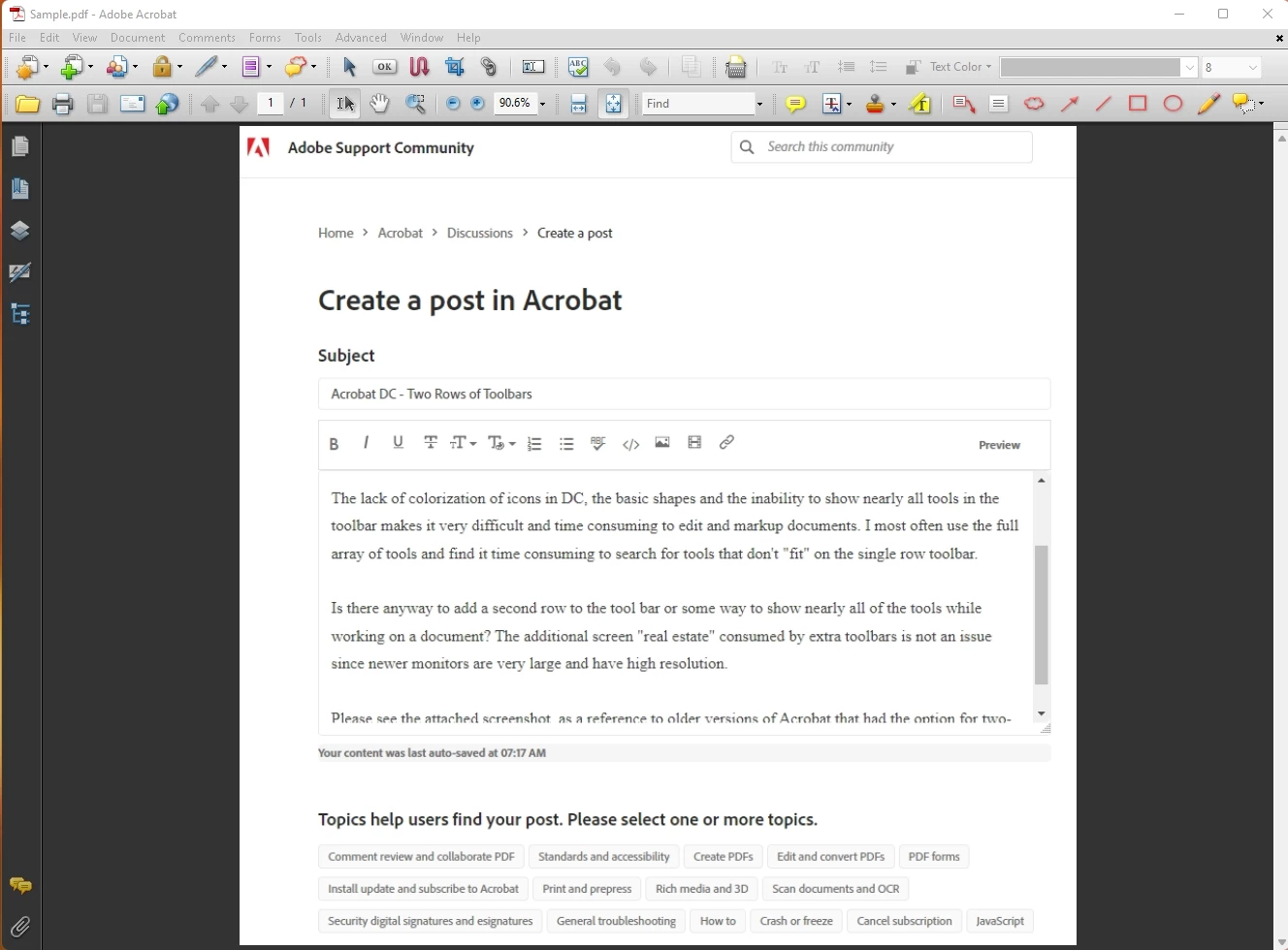Viewport: 1288px width, 950px height.
Task: Open the zoom percentage 90.6% dropdown
Action: [x=543, y=104]
